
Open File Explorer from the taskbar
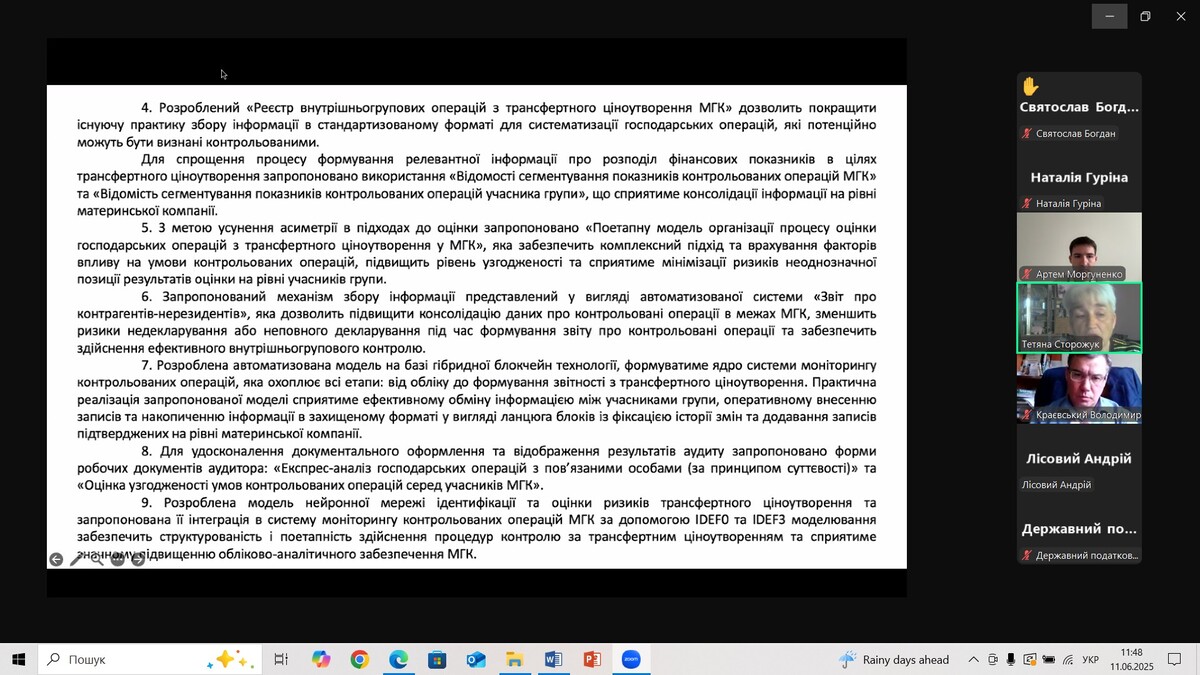click(x=515, y=659)
